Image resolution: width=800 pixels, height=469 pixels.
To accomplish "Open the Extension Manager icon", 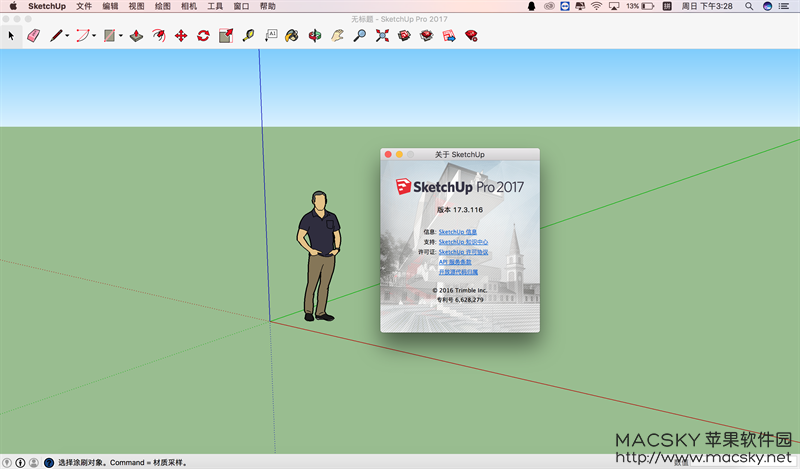I will tap(471, 36).
